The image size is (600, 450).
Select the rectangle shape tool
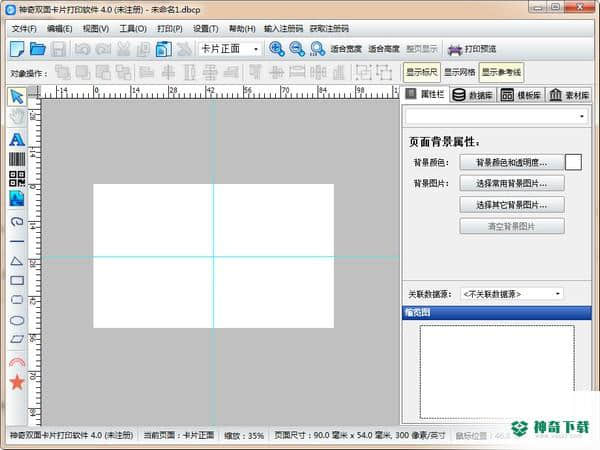point(17,280)
